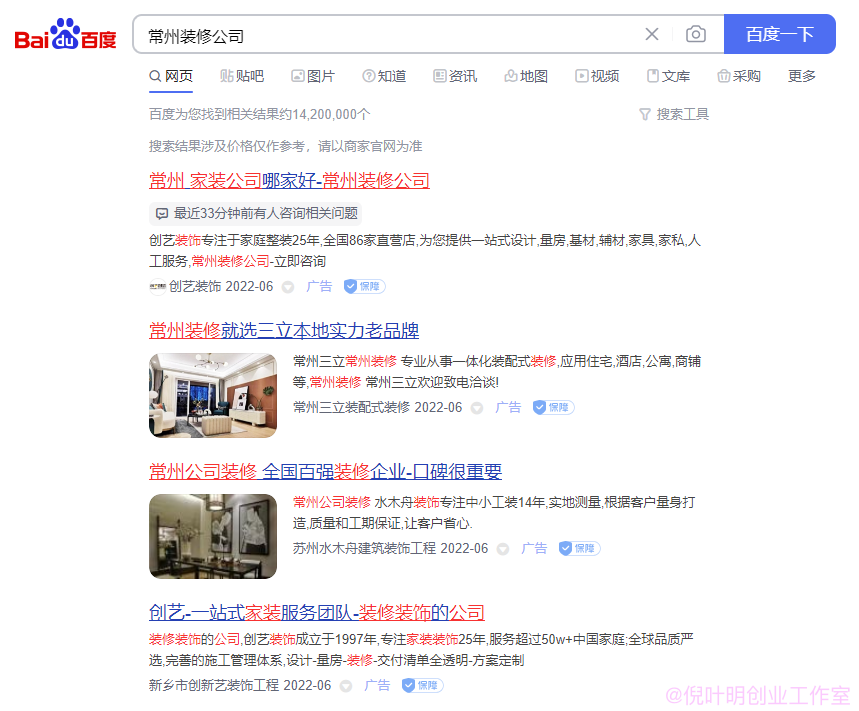
Task: Switch to the 图片 tab
Action: [x=313, y=76]
